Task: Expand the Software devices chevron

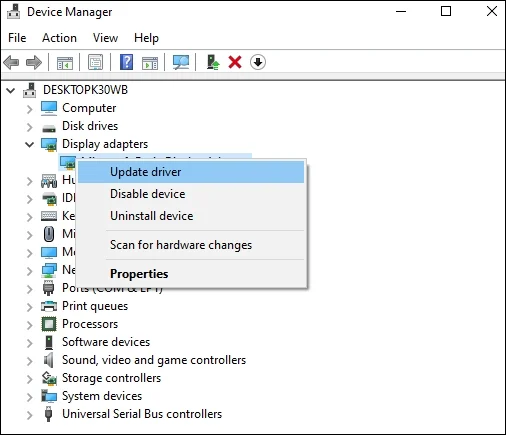Action: [30, 343]
